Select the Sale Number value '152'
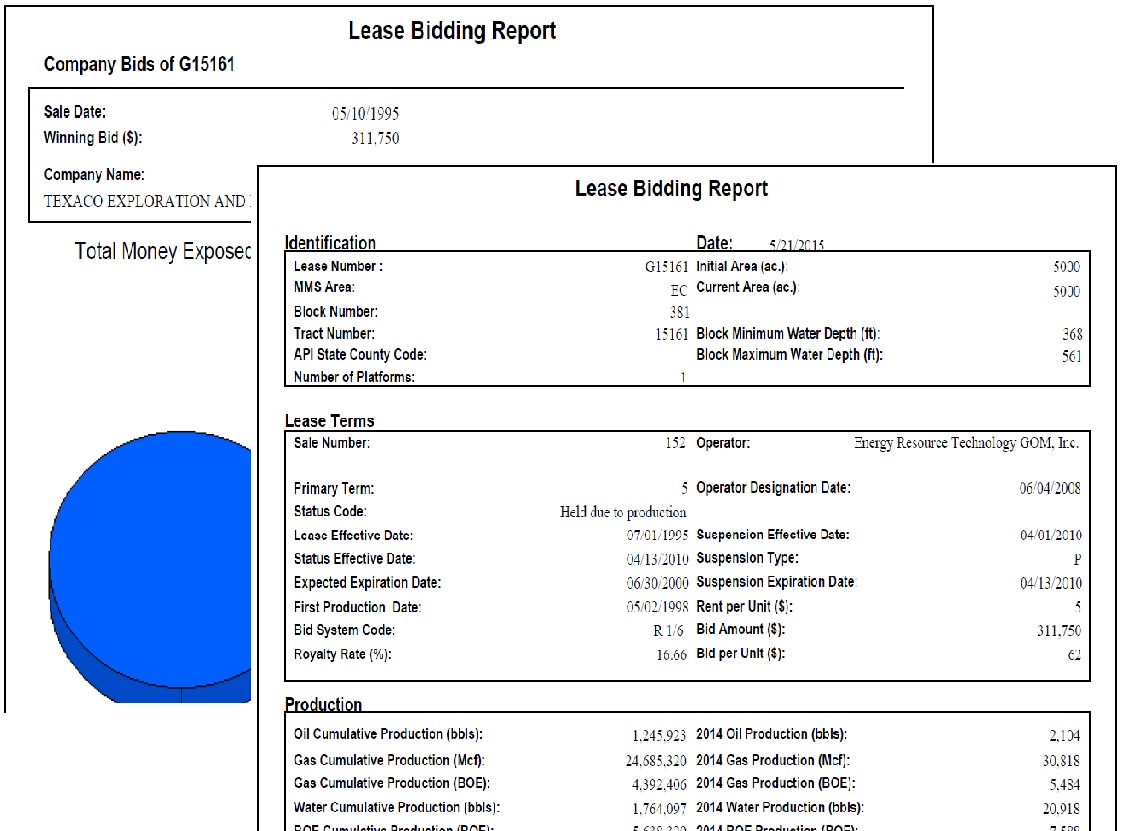This screenshot has width=1123, height=831. point(675,443)
